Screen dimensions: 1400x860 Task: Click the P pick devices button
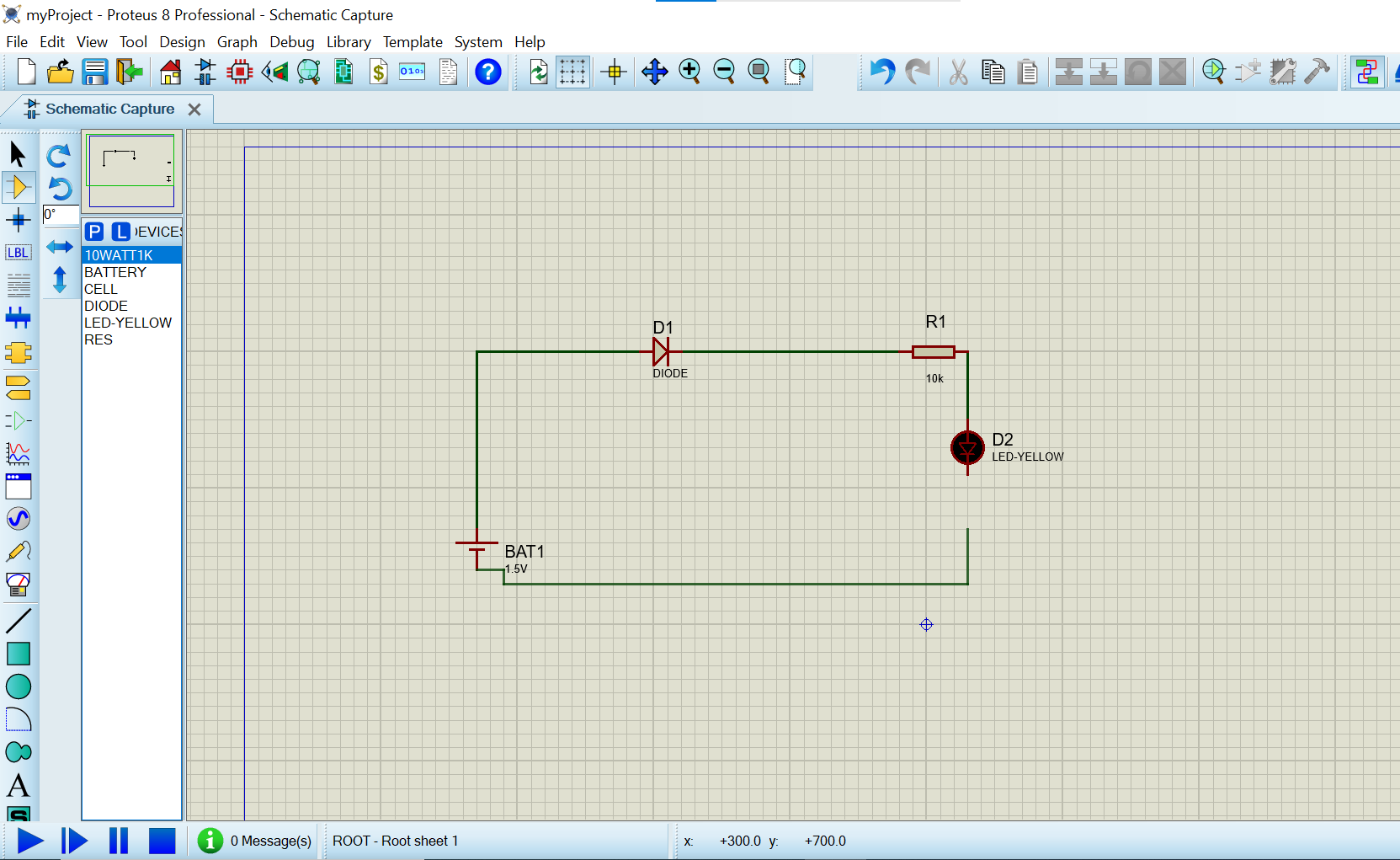point(95,232)
